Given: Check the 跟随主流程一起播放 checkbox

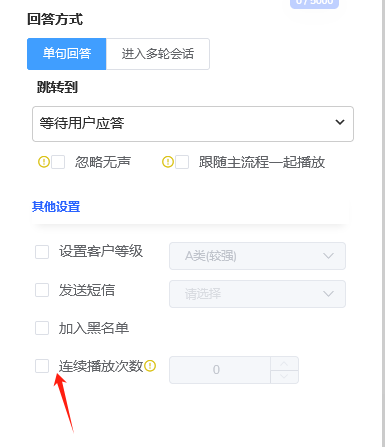Looking at the screenshot, I should click(182, 162).
